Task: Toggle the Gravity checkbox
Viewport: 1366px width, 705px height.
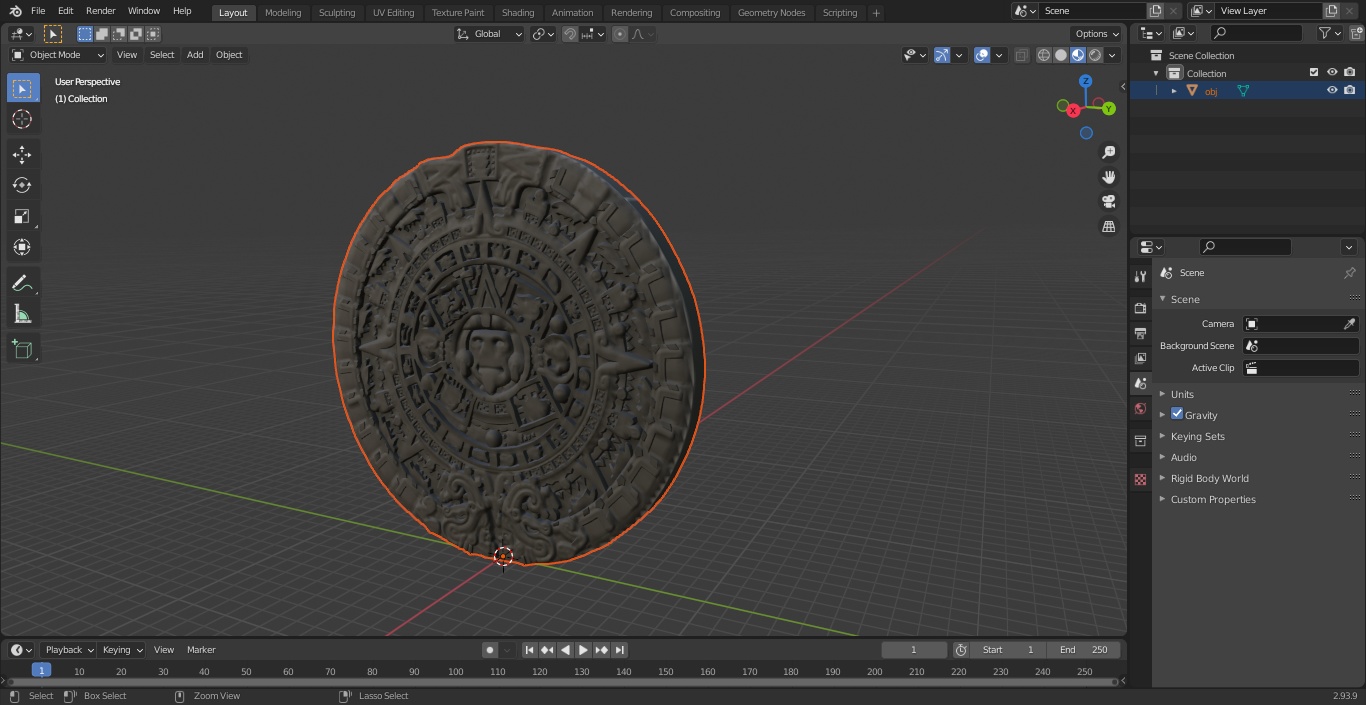Action: click(x=1177, y=414)
